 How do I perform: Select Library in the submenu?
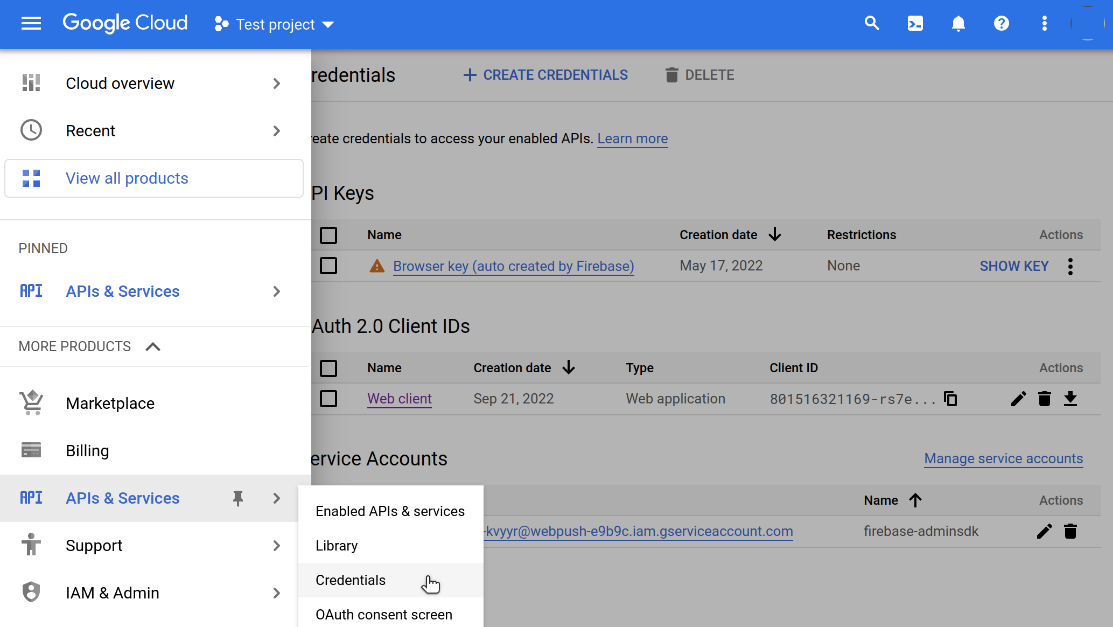click(x=390, y=546)
